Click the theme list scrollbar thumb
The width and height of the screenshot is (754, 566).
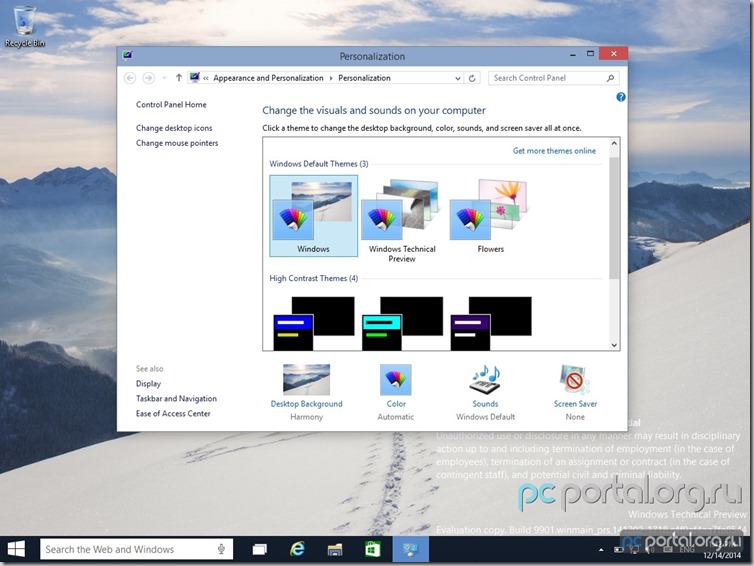point(614,217)
